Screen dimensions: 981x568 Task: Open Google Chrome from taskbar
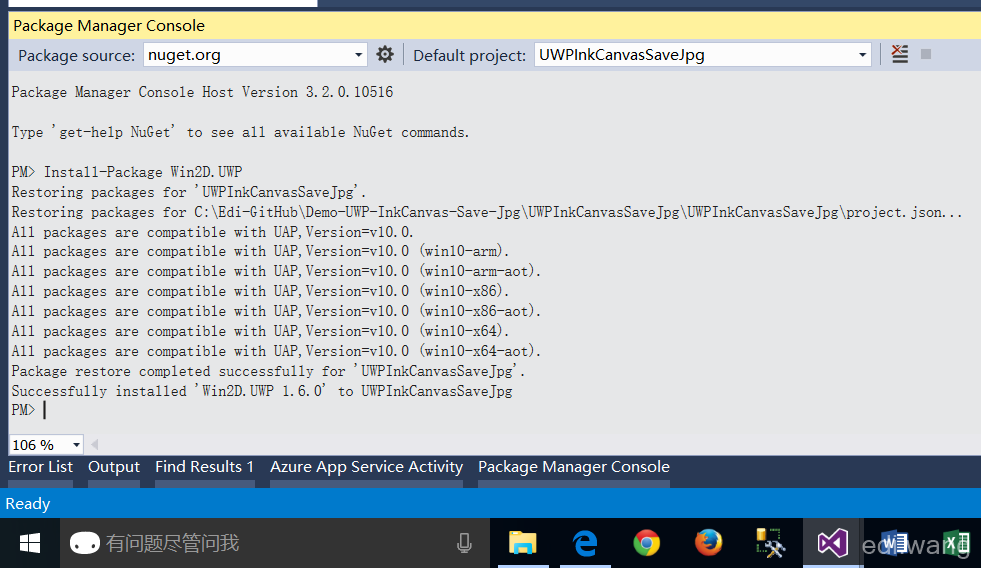(x=646, y=543)
